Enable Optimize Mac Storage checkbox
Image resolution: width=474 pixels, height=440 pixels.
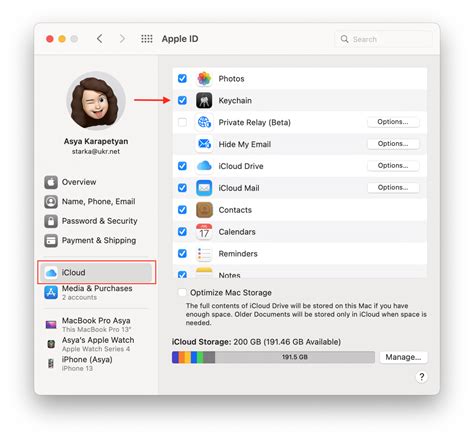(x=182, y=293)
